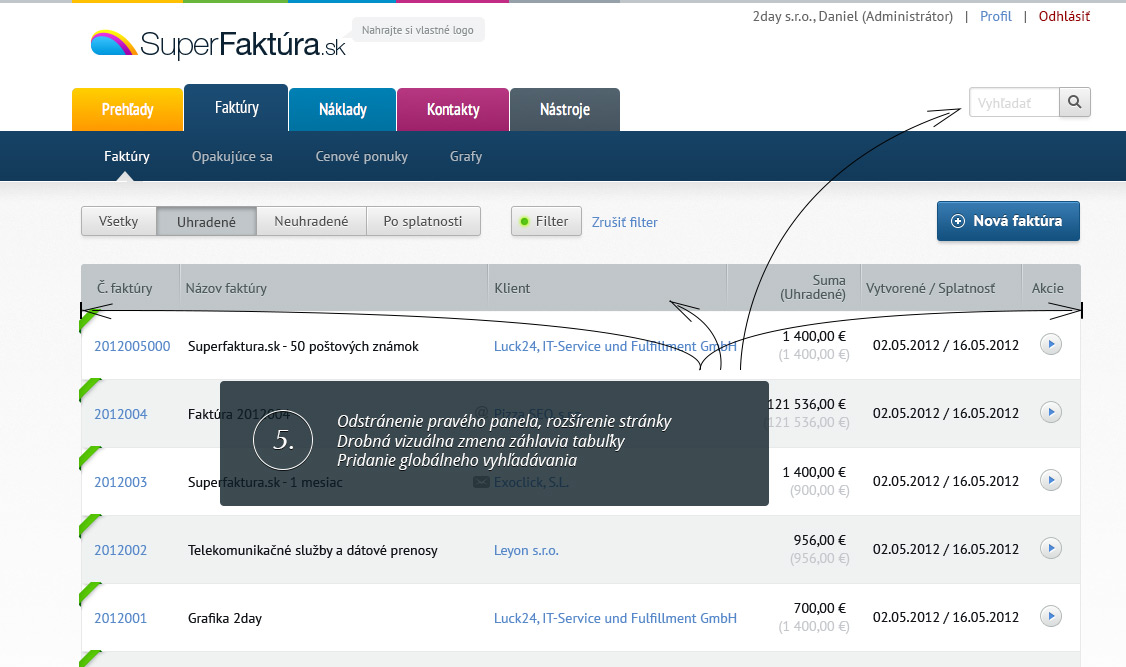Open invoice number 2012003
This screenshot has width=1126, height=667.
pos(121,482)
